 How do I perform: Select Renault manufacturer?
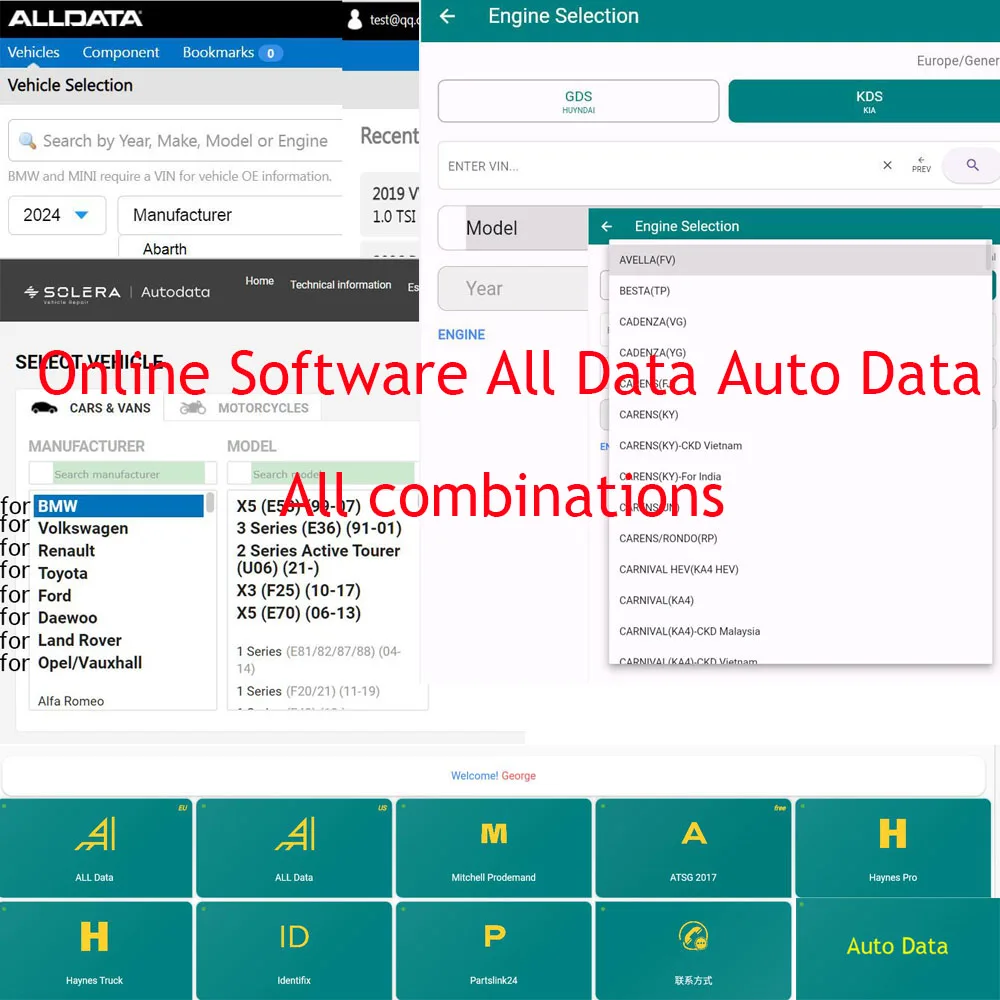point(66,550)
